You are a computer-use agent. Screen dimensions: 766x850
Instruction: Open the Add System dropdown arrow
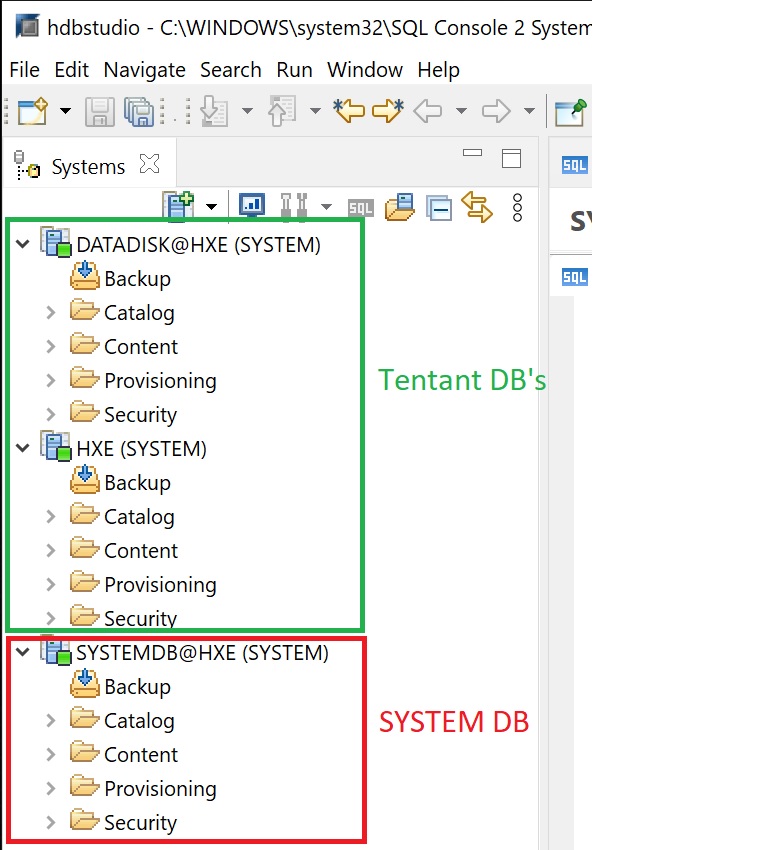click(211, 207)
